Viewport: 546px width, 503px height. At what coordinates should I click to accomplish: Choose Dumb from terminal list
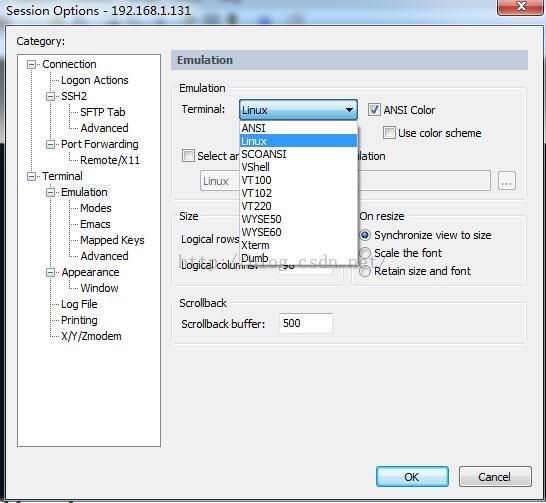(298, 258)
